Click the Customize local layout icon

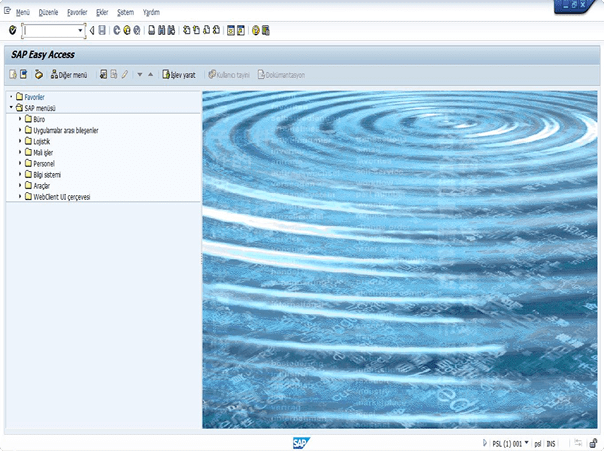(266, 31)
